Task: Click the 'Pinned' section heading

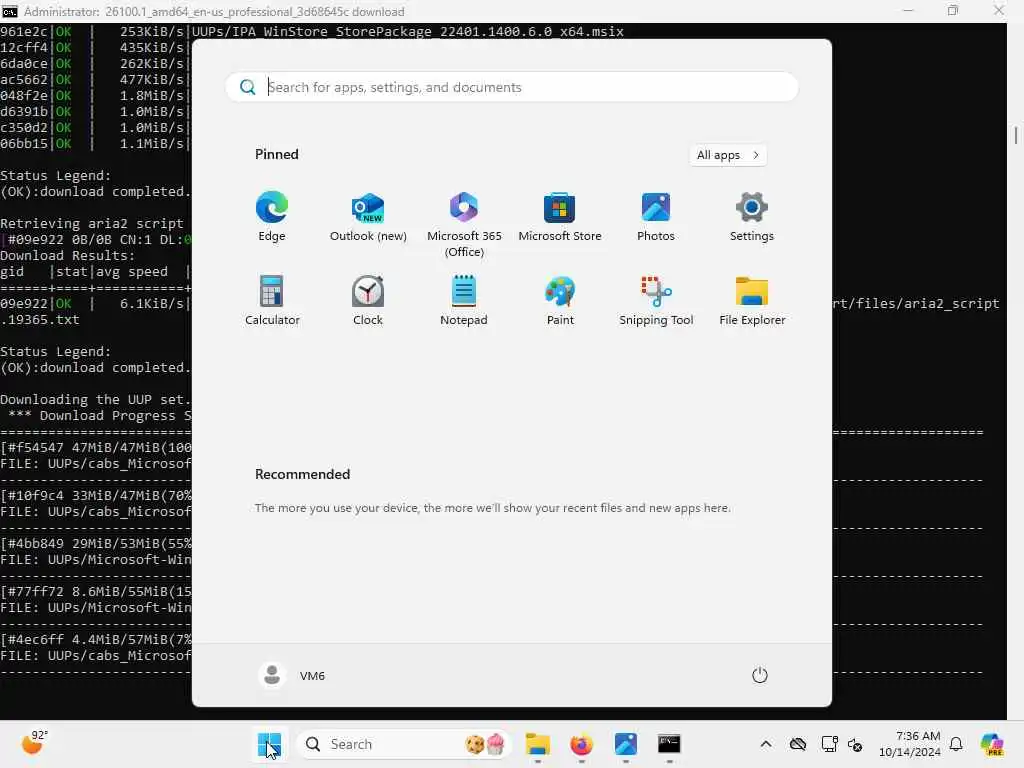Action: pos(277,154)
